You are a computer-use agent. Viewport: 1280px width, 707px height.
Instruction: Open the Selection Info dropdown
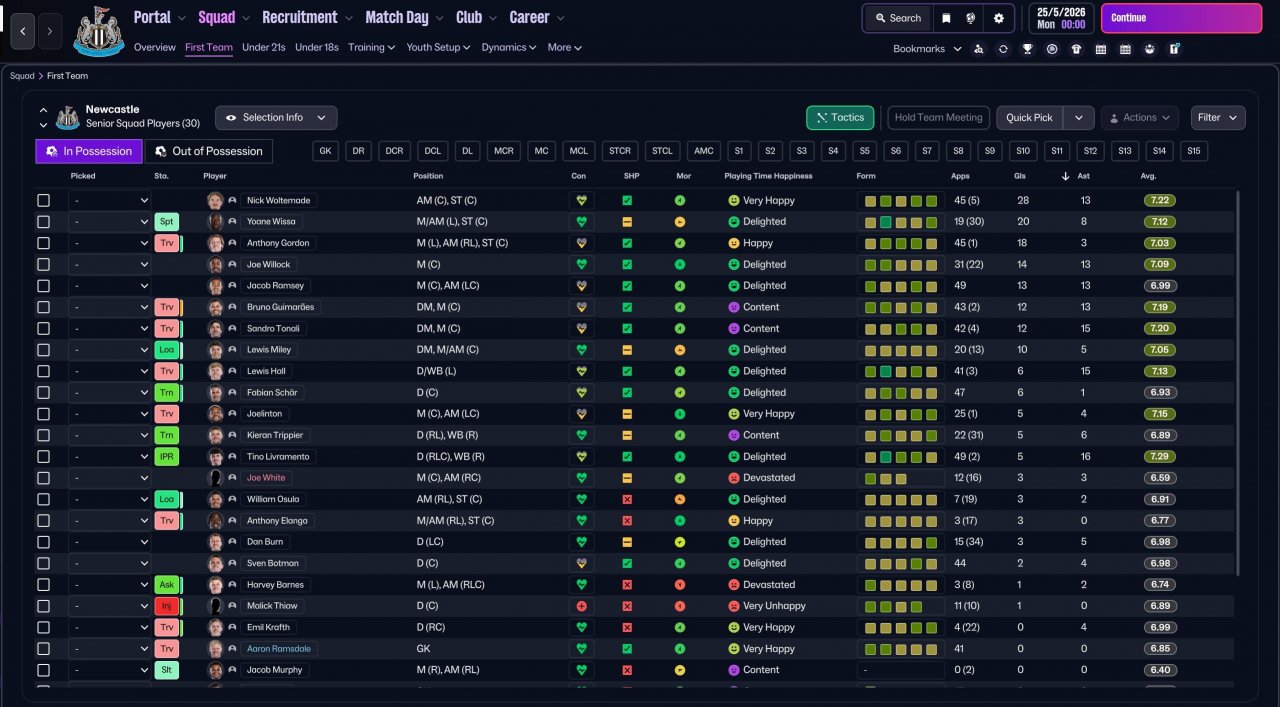click(276, 117)
